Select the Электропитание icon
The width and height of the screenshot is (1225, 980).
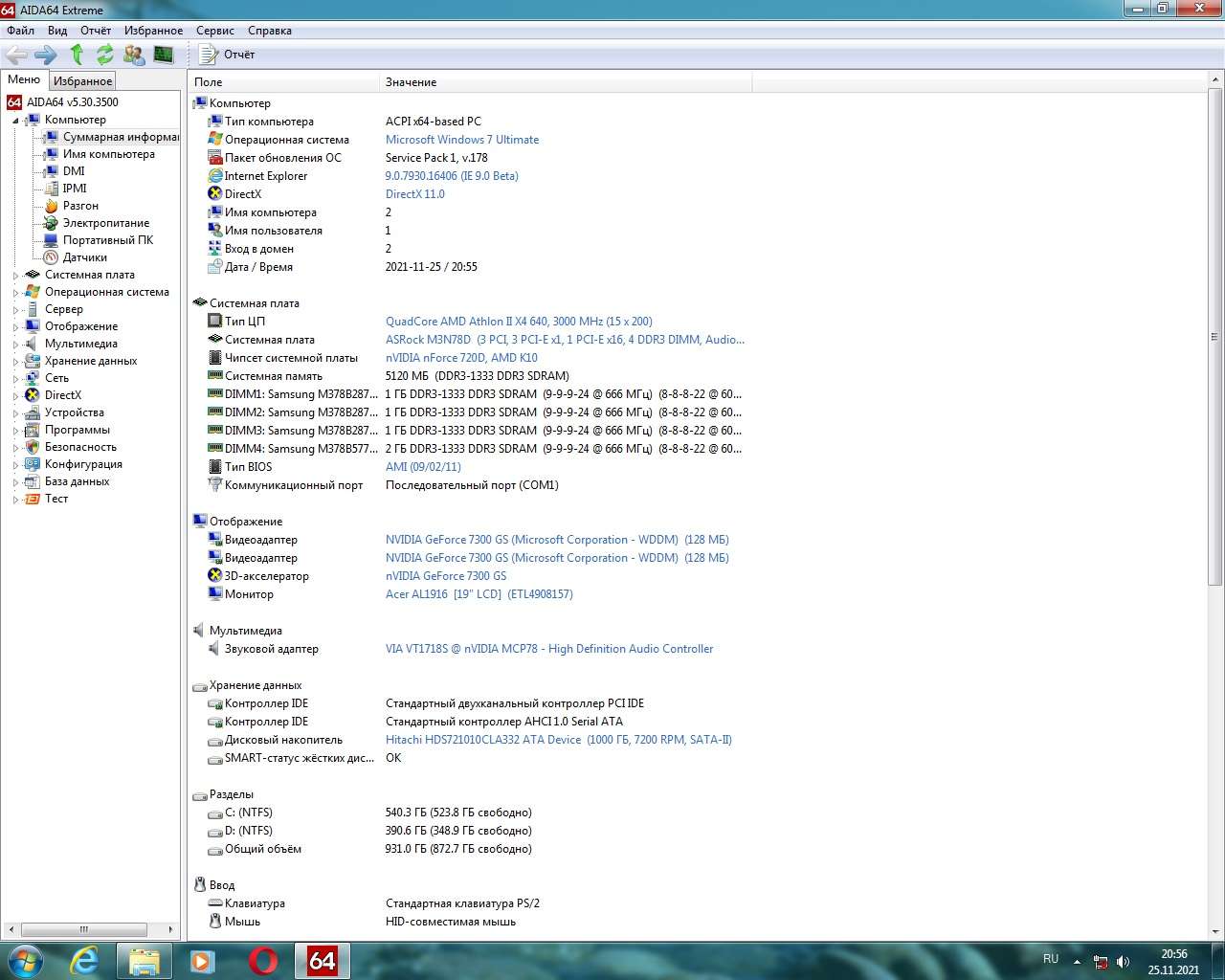[51, 223]
